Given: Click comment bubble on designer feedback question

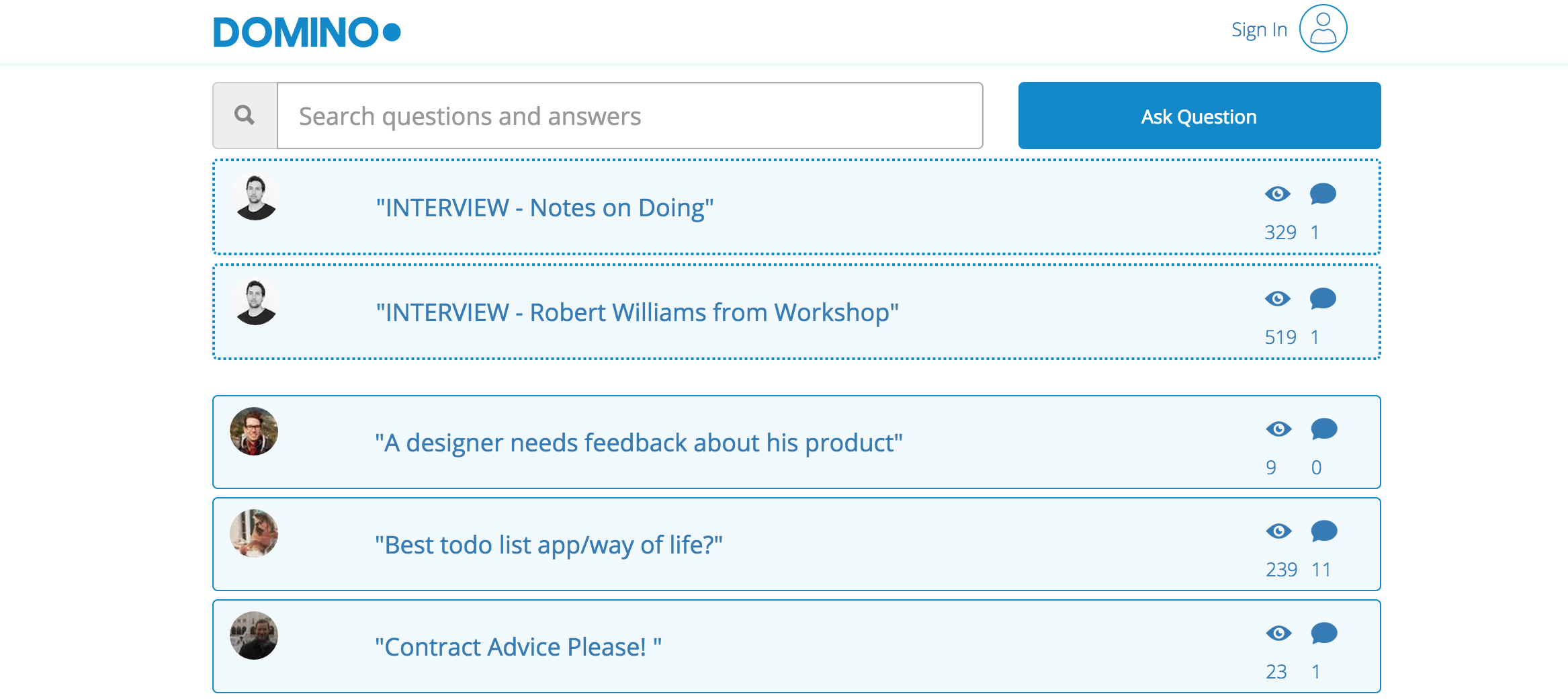Looking at the screenshot, I should (1323, 429).
